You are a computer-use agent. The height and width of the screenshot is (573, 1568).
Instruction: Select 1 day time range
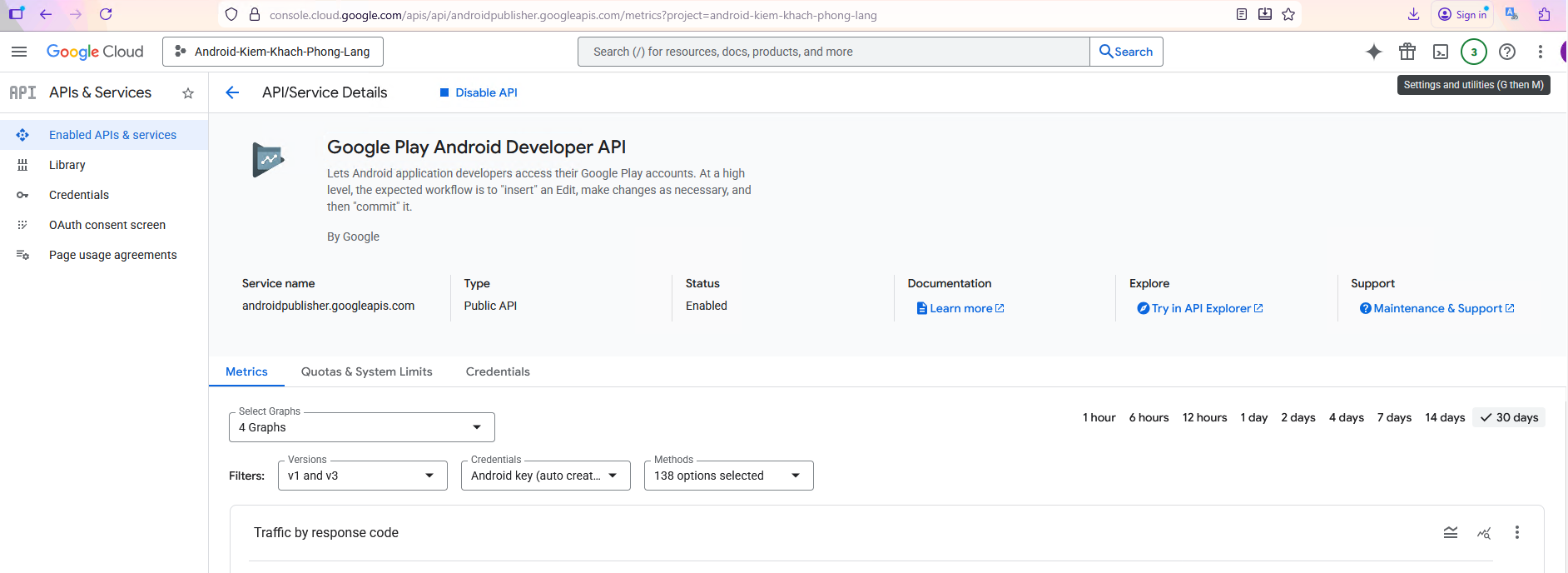pyautogui.click(x=1253, y=417)
